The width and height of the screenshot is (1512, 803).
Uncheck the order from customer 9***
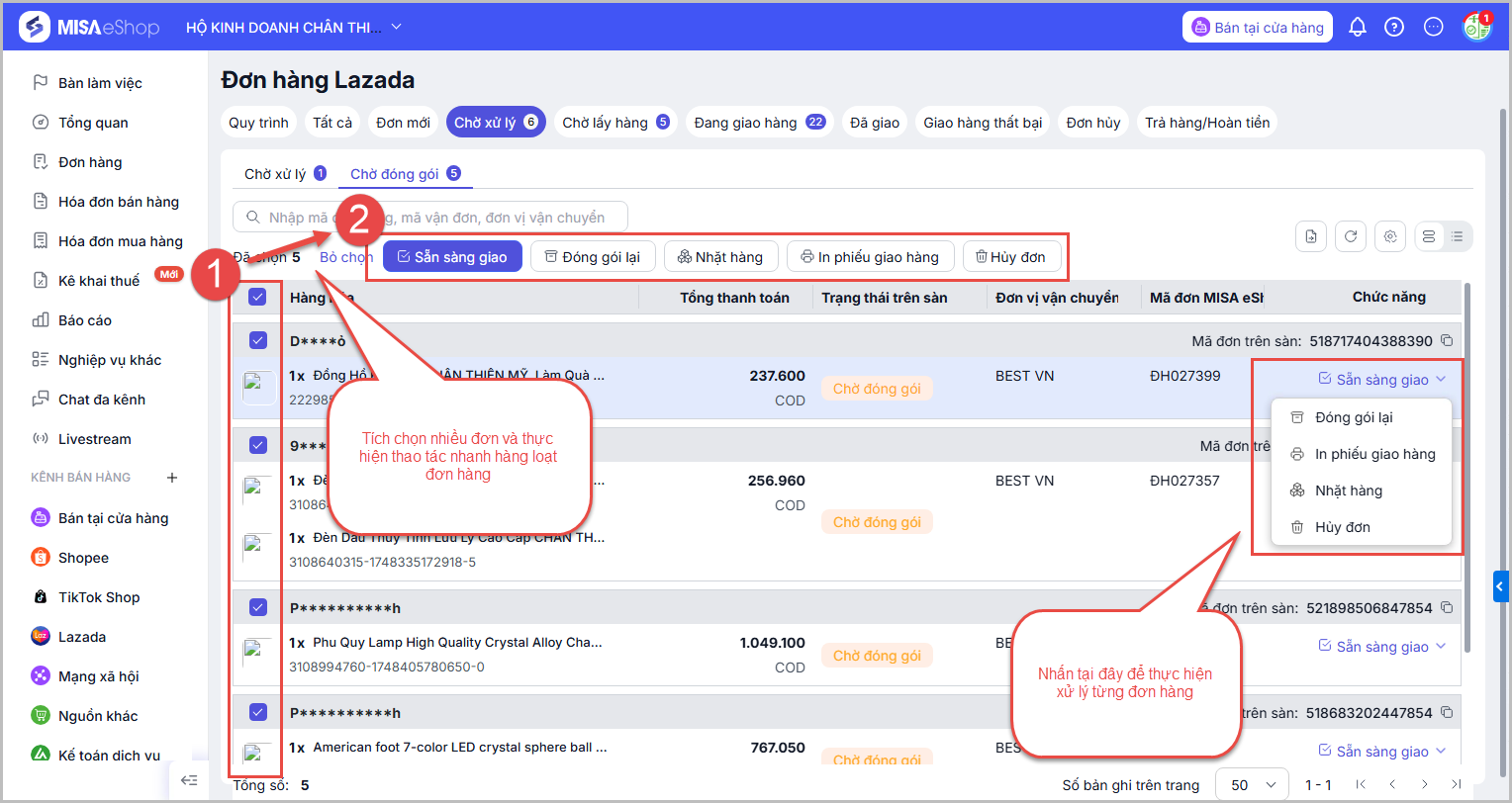pos(257,446)
